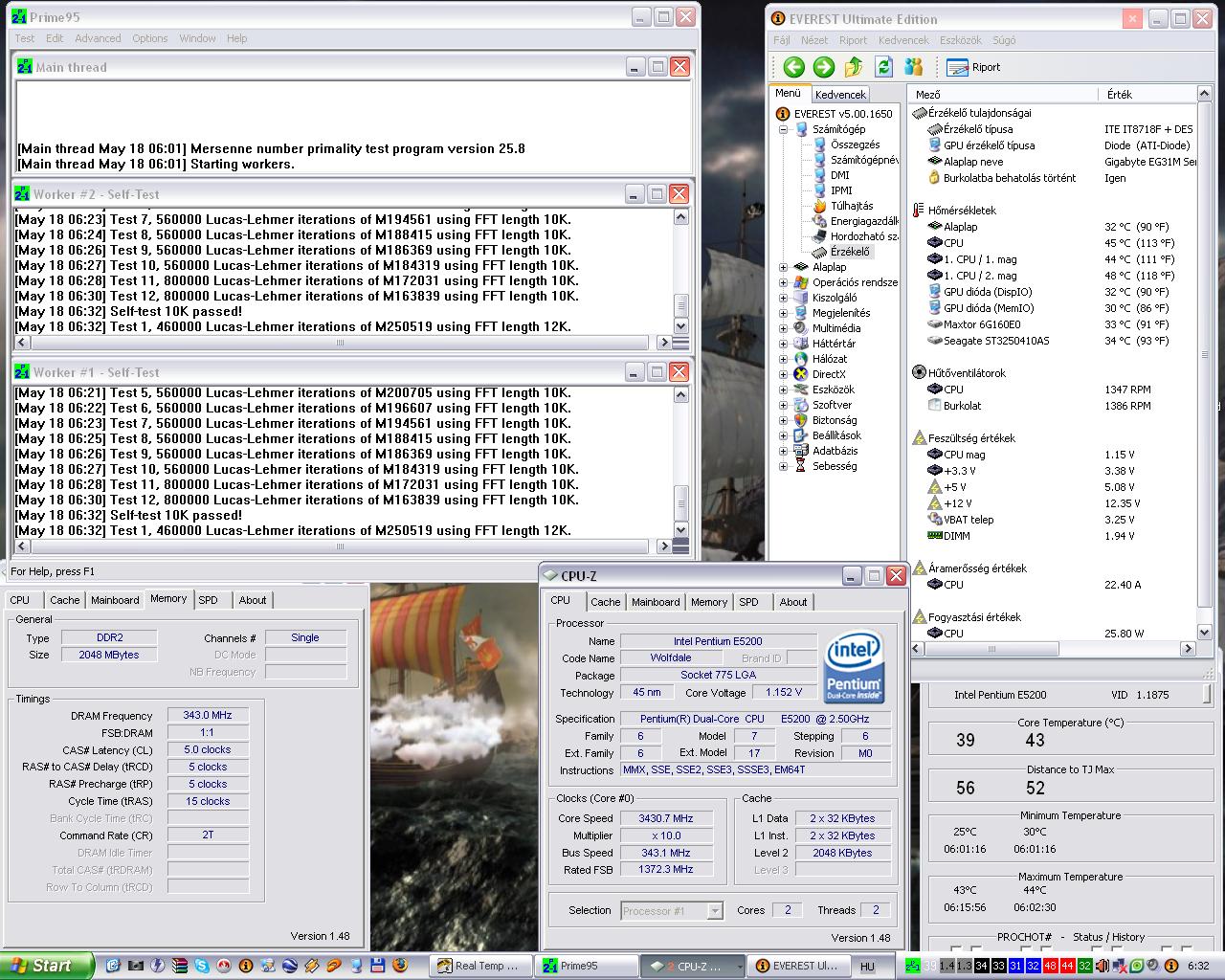
Task: Click the DirectX icon in EVEREST tree
Action: click(801, 374)
